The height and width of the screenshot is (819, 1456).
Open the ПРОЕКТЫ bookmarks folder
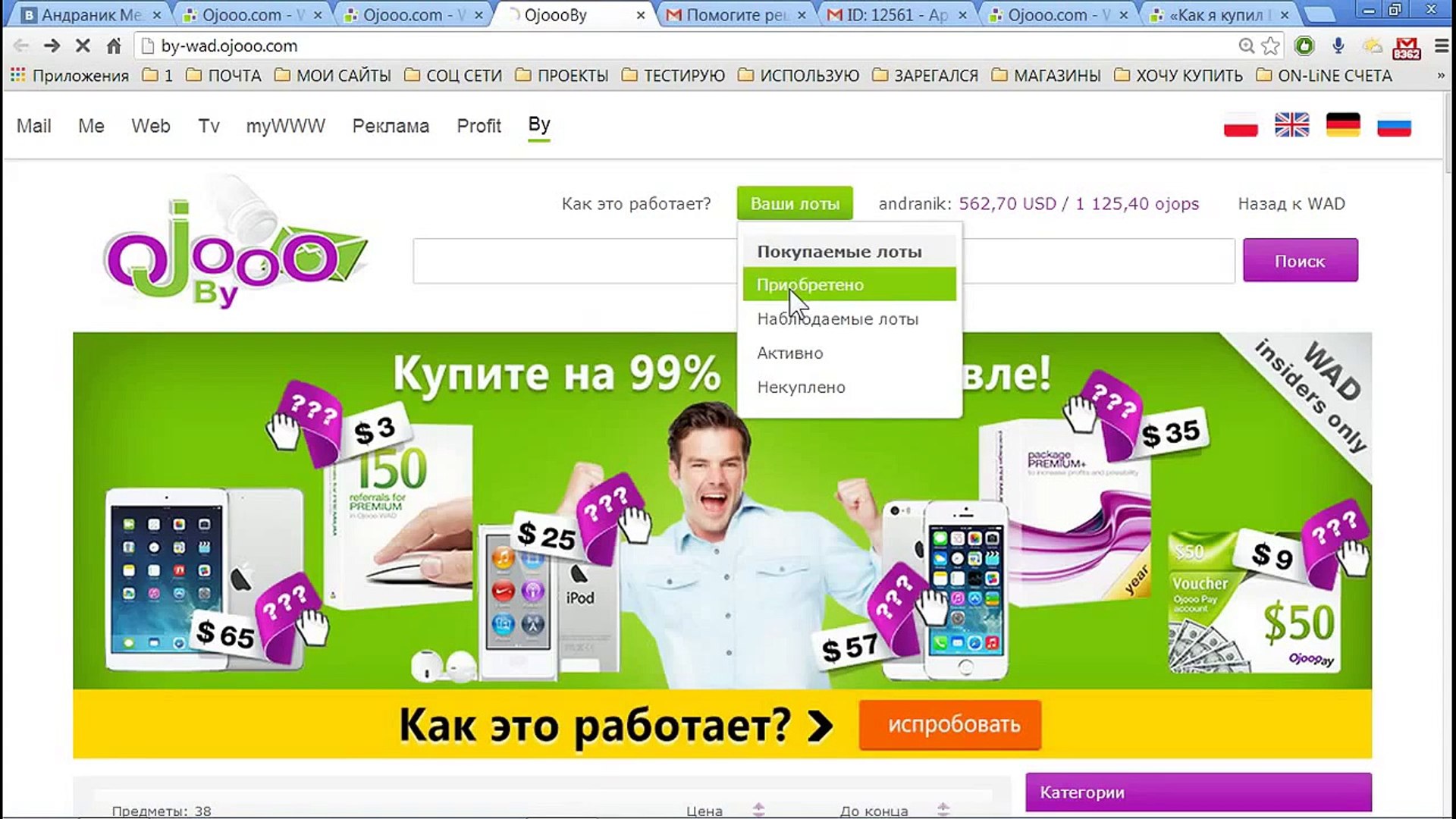click(562, 76)
